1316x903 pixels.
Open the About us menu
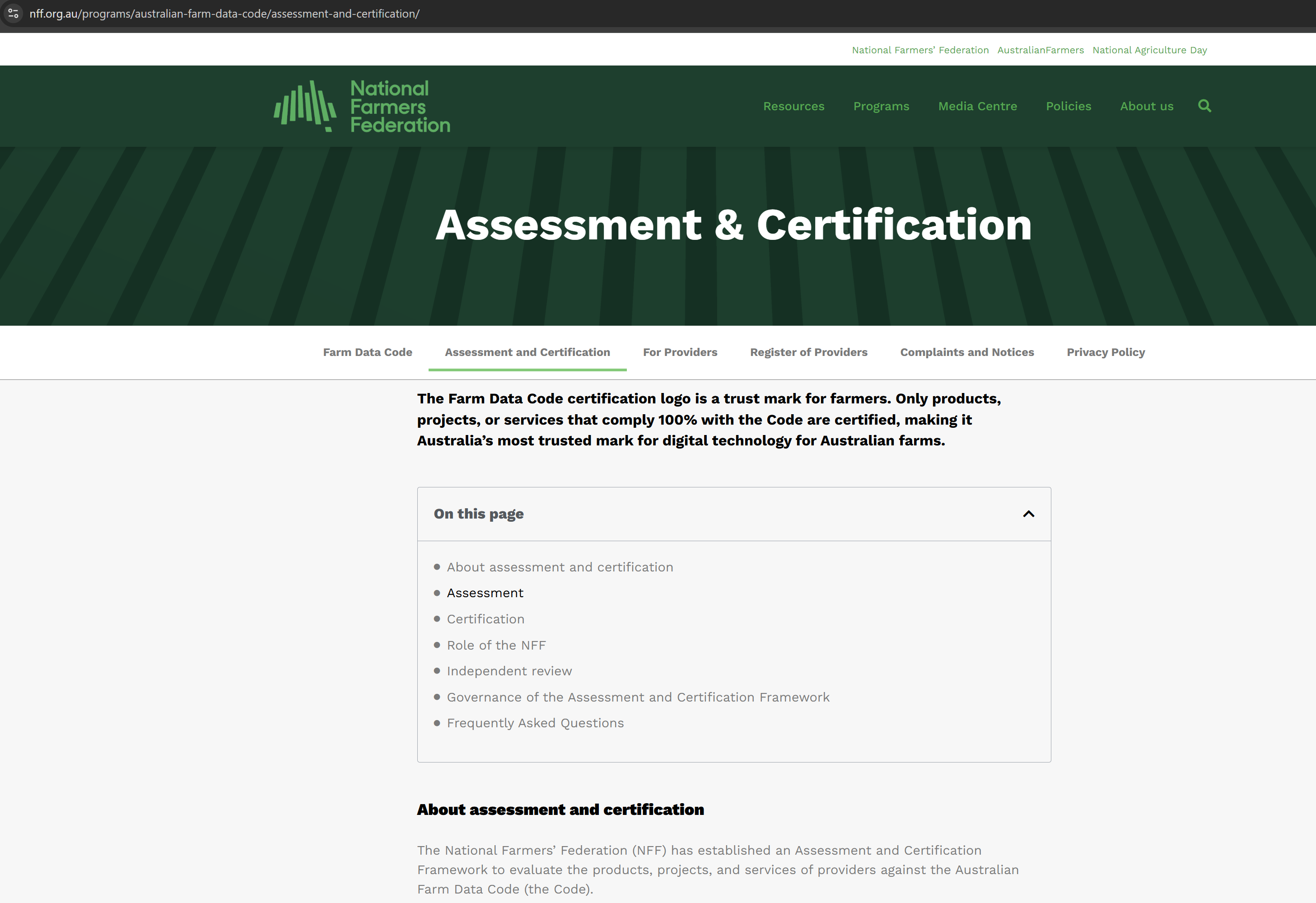[x=1146, y=106]
